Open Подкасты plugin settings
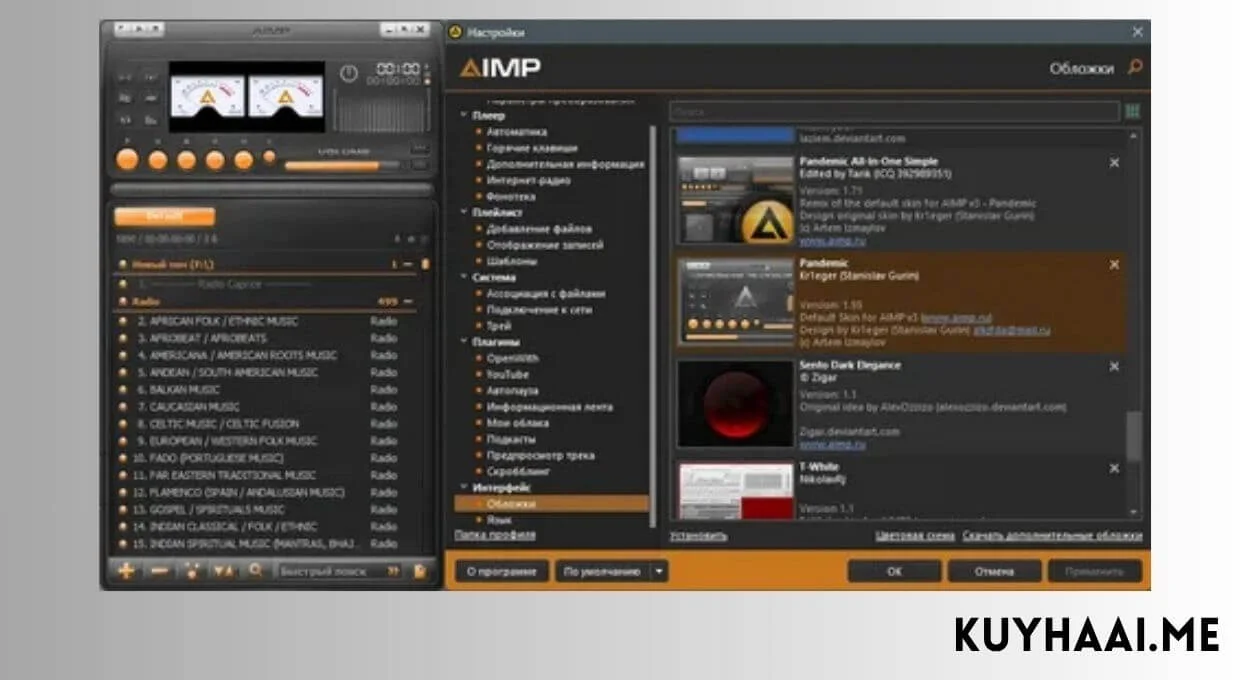The image size is (1250, 680). click(511, 439)
